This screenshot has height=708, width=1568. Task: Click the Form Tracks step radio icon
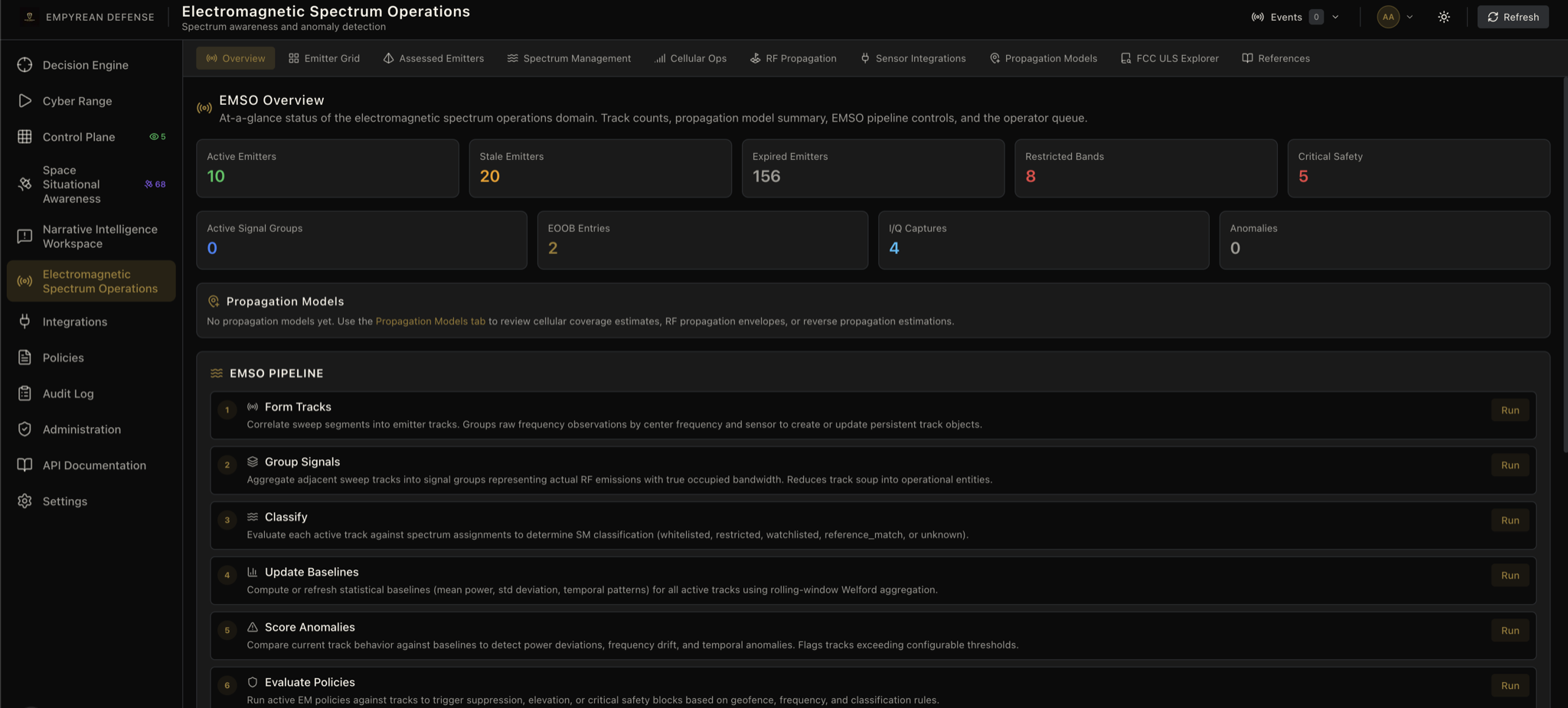253,407
